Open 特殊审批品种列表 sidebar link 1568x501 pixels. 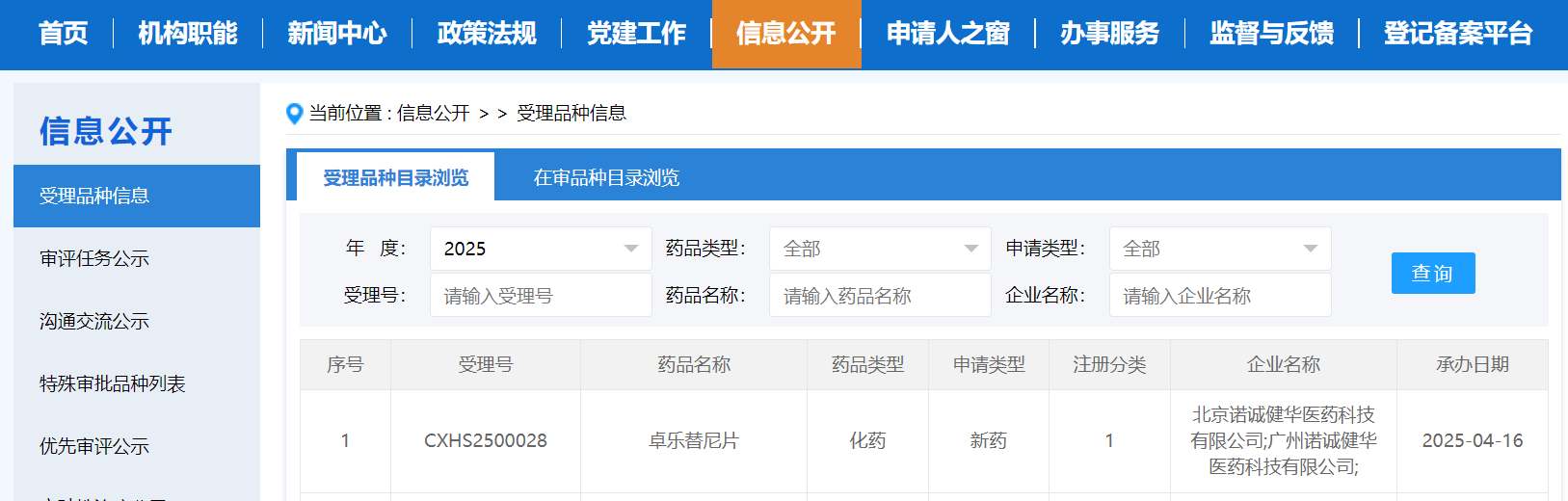[112, 383]
